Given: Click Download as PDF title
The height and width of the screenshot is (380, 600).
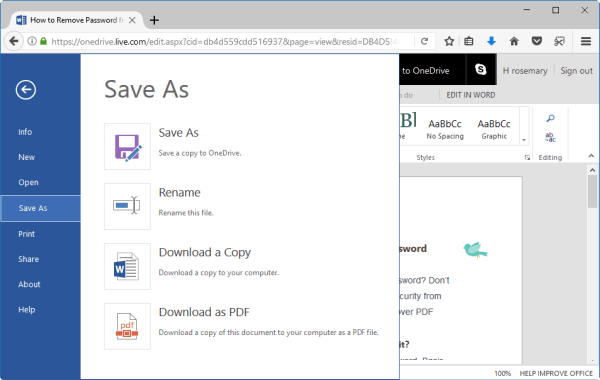Looking at the screenshot, I should pyautogui.click(x=204, y=312).
